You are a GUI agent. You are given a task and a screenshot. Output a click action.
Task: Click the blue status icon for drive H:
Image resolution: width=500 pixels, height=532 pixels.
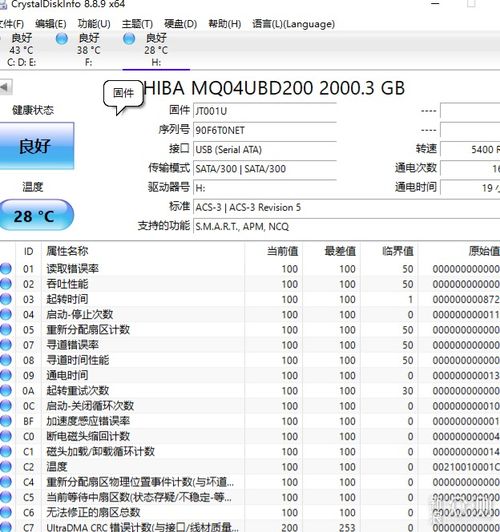point(129,39)
